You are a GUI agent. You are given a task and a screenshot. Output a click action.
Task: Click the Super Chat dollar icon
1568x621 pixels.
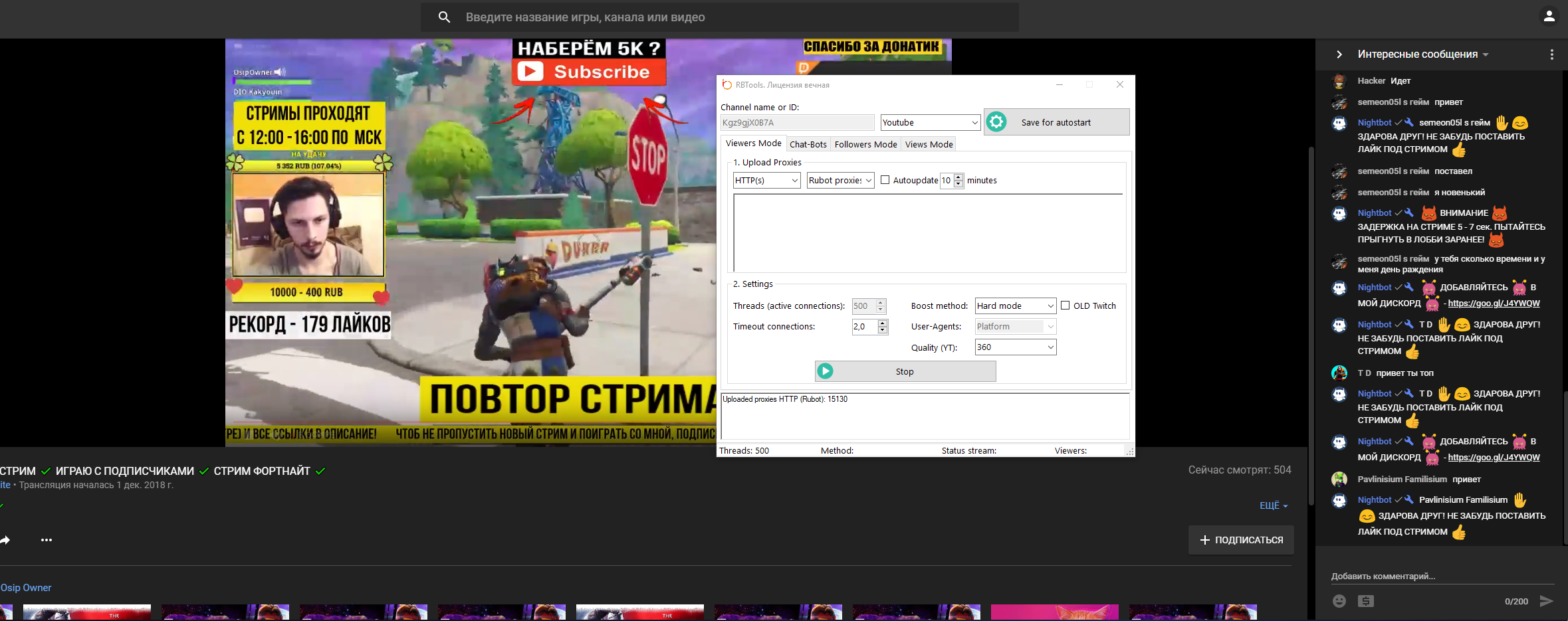(1366, 601)
